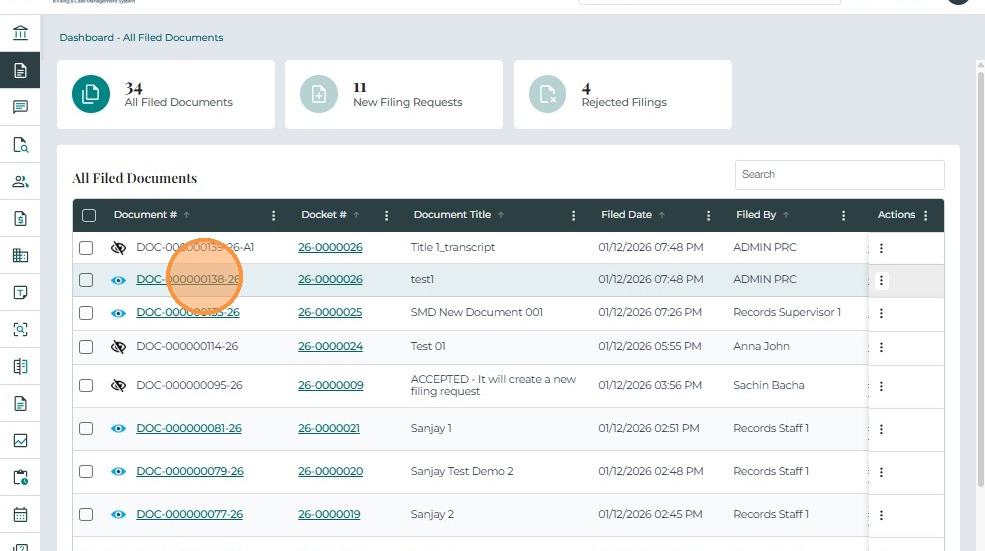Open actions menu for Title 1_transcript row
This screenshot has height=551, width=985.
[881, 248]
